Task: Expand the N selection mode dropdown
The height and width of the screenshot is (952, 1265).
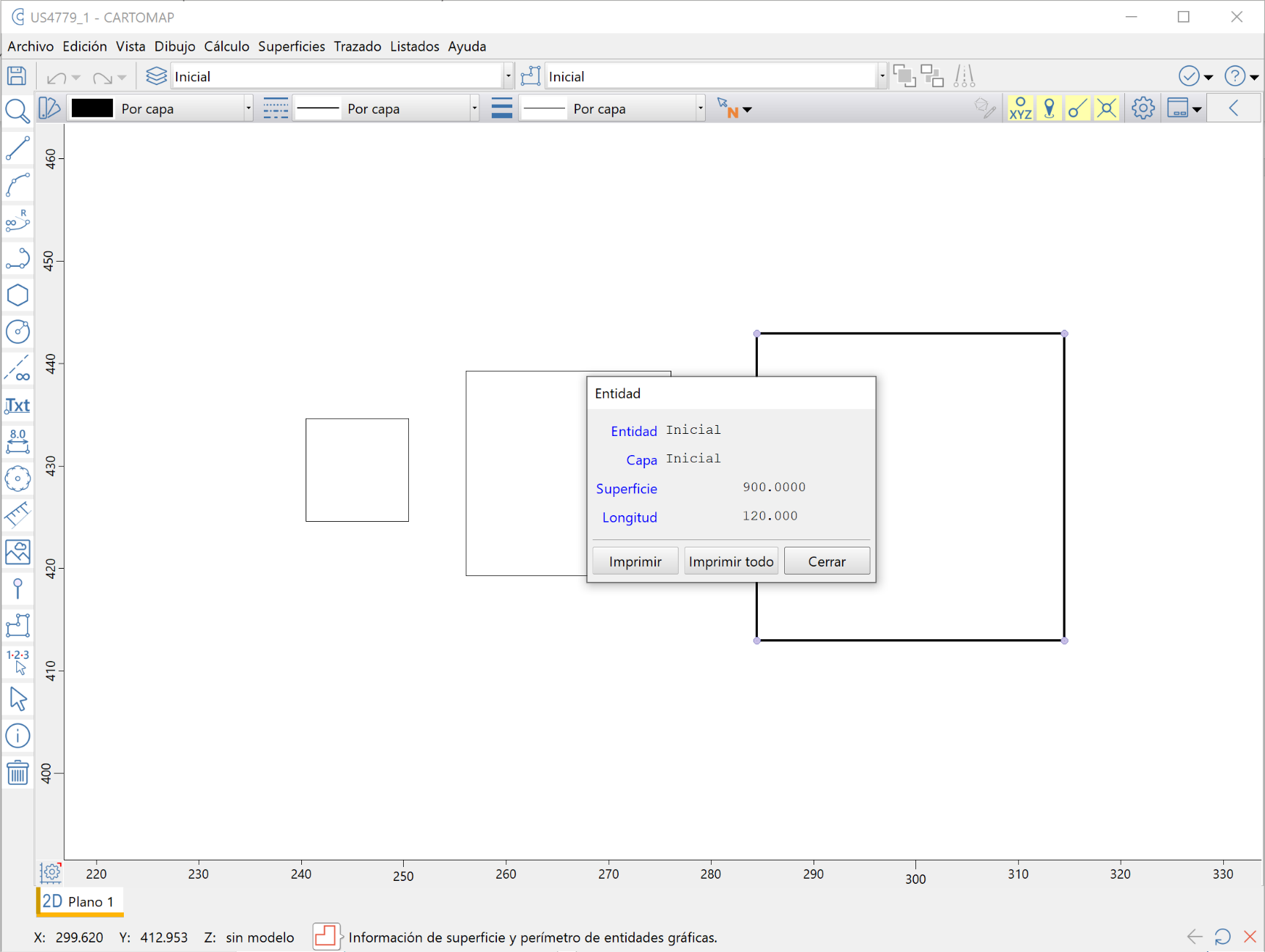Action: click(x=747, y=110)
